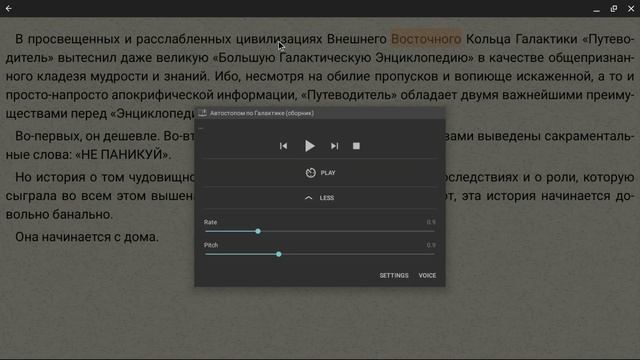Start reading with the play triangle button
640x360 pixels.
coord(310,146)
